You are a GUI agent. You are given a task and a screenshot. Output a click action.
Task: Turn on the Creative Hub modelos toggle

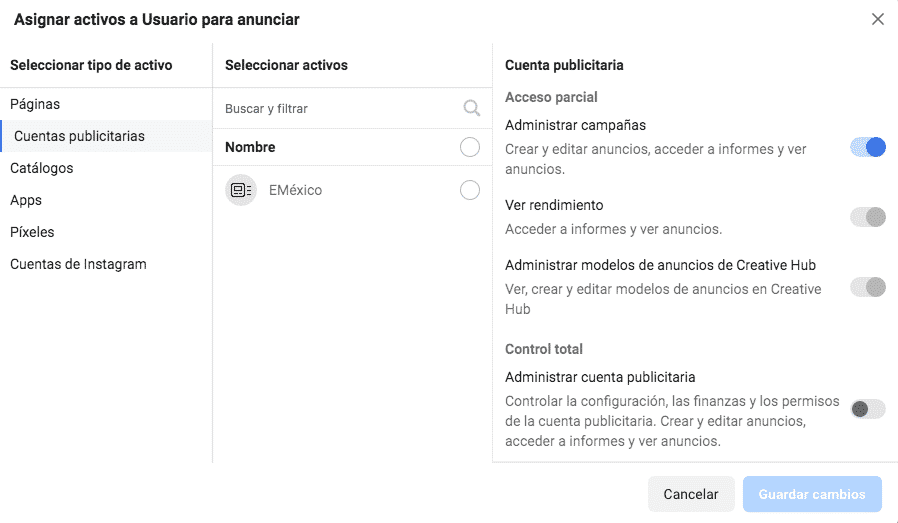click(x=868, y=287)
